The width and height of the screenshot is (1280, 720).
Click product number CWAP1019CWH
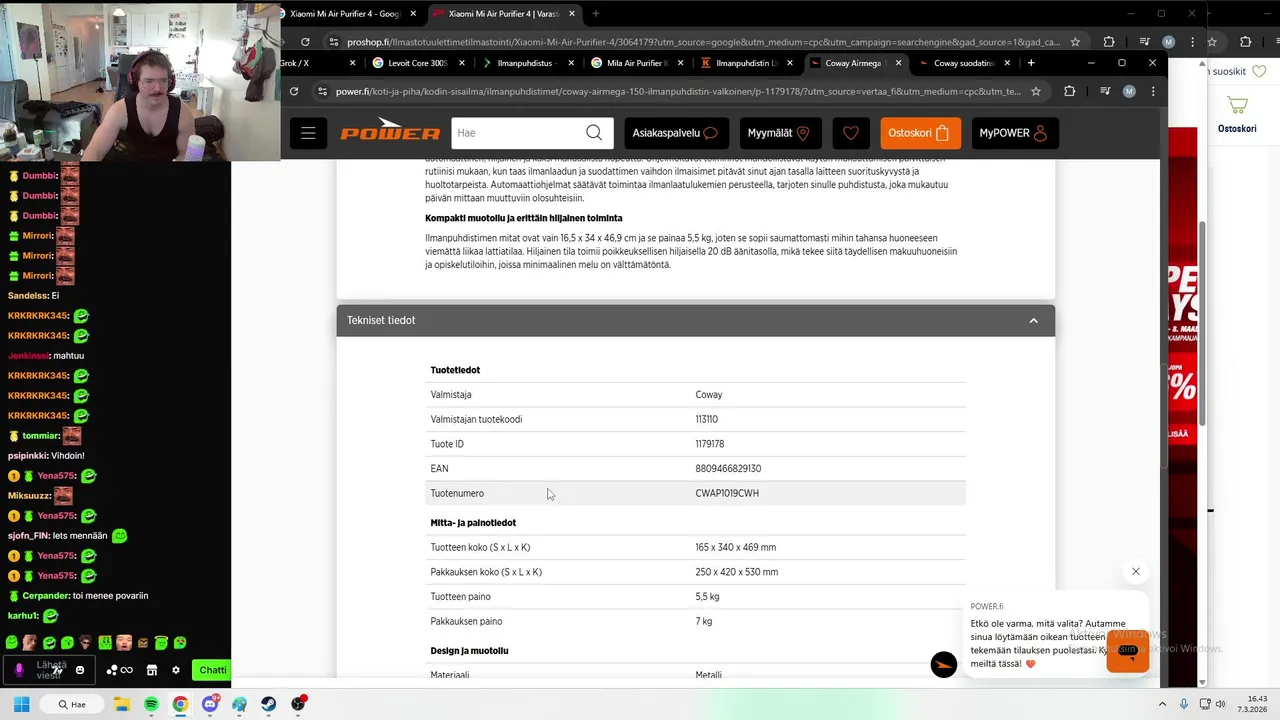point(727,493)
